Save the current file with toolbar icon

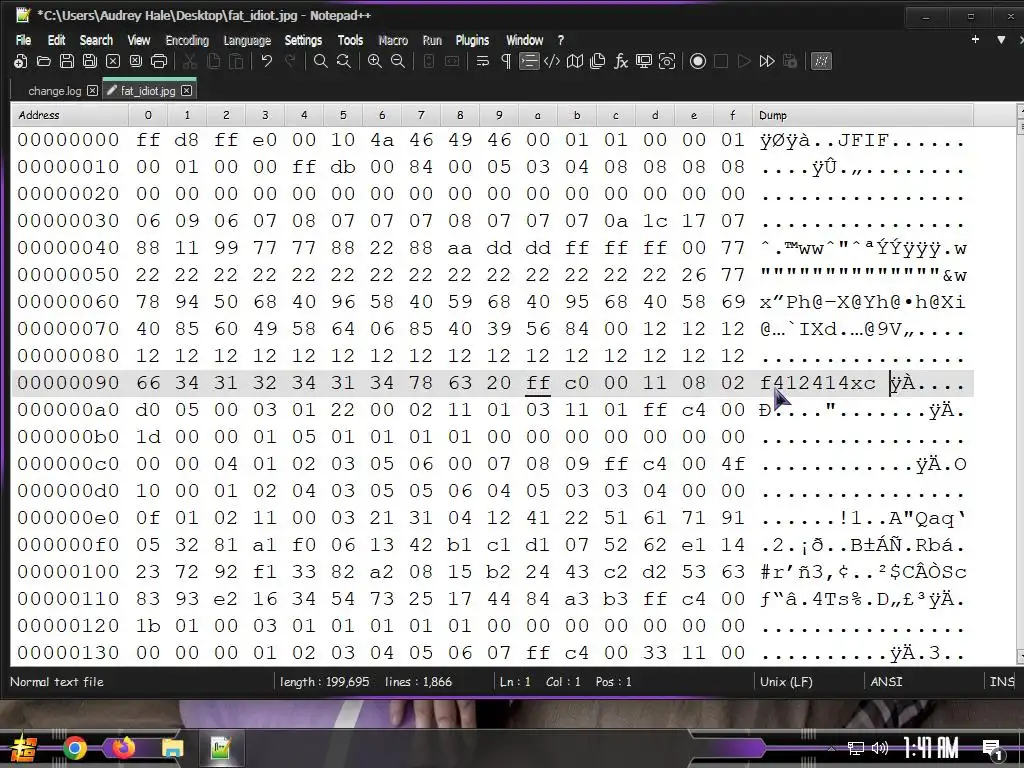point(67,61)
